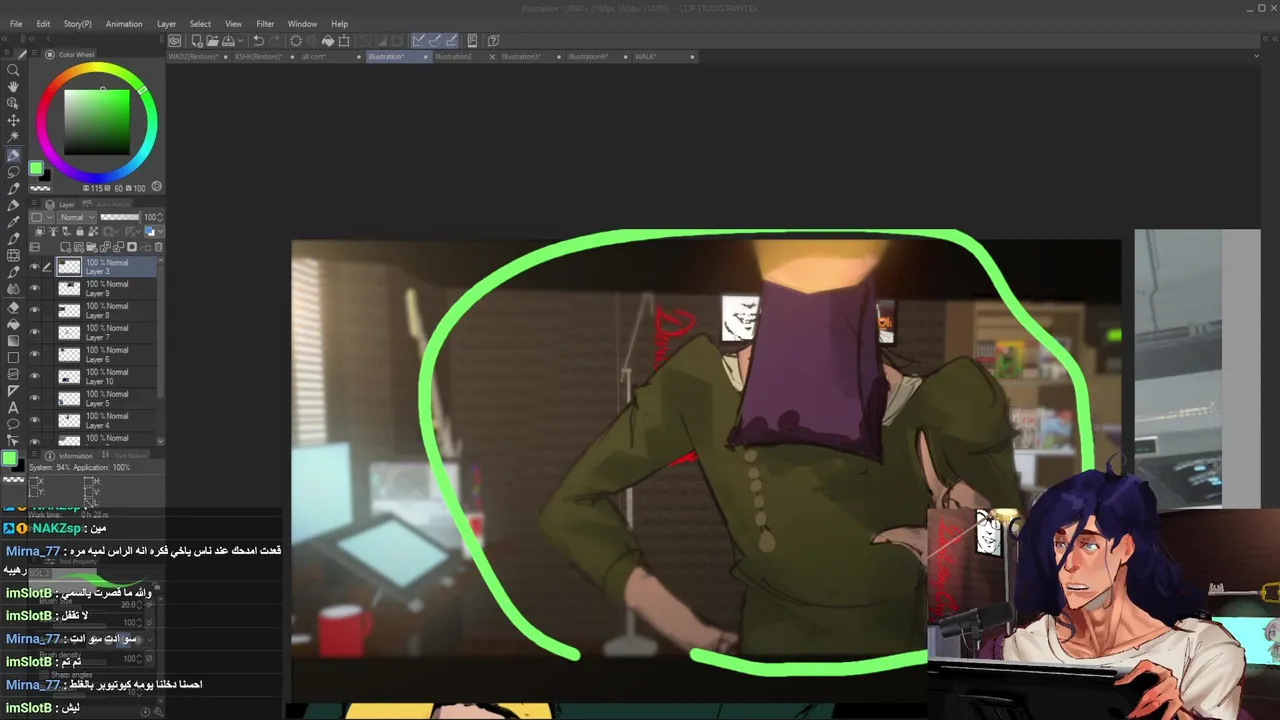This screenshot has width=1280, height=720.
Task: Select the Fill bucket tool
Action: 13,325
